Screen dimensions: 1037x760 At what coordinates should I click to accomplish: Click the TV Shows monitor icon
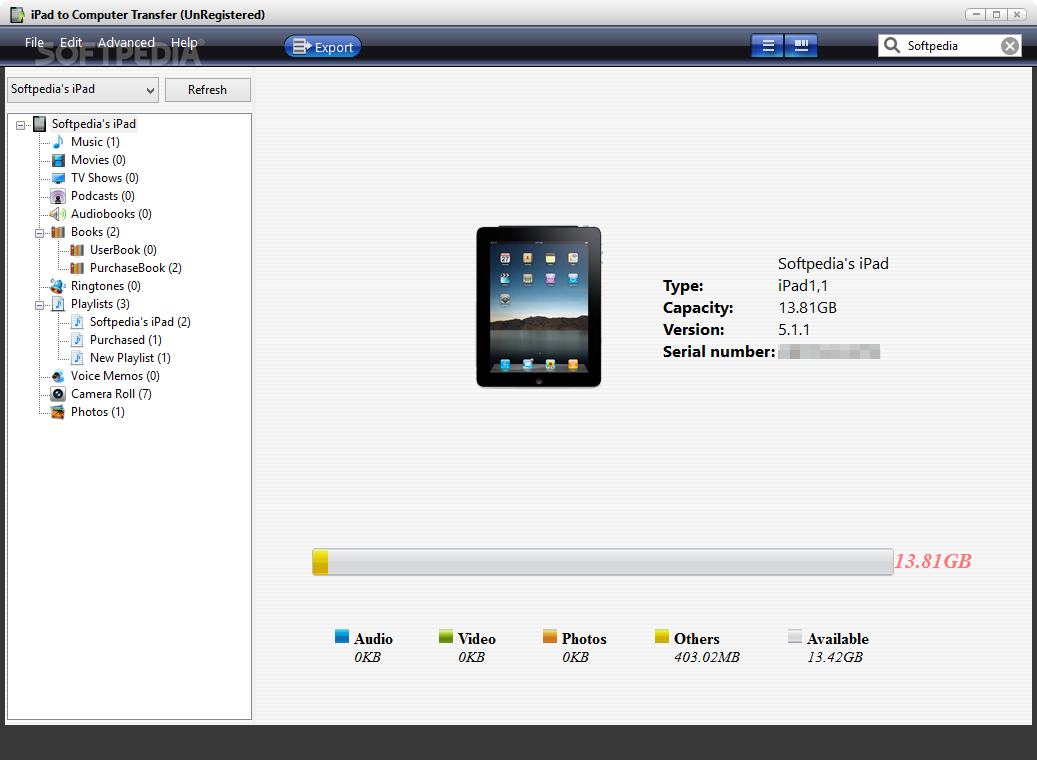(58, 178)
